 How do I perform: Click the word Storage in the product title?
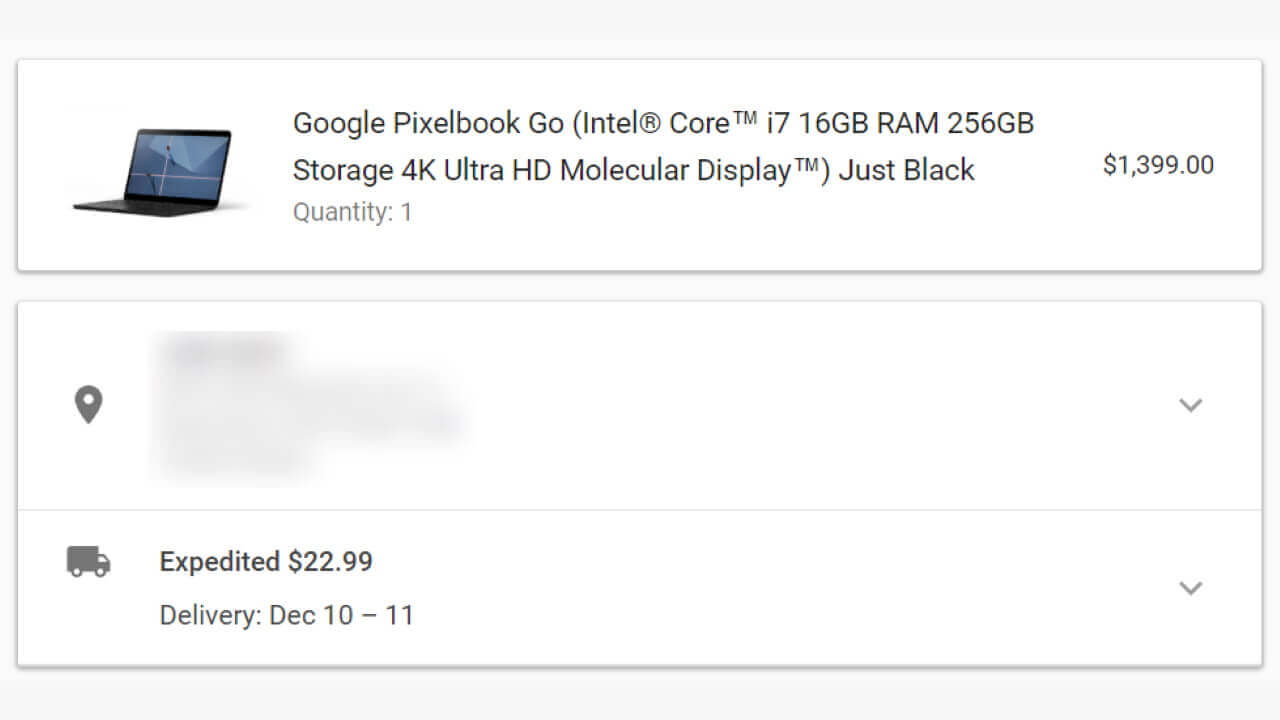342,170
